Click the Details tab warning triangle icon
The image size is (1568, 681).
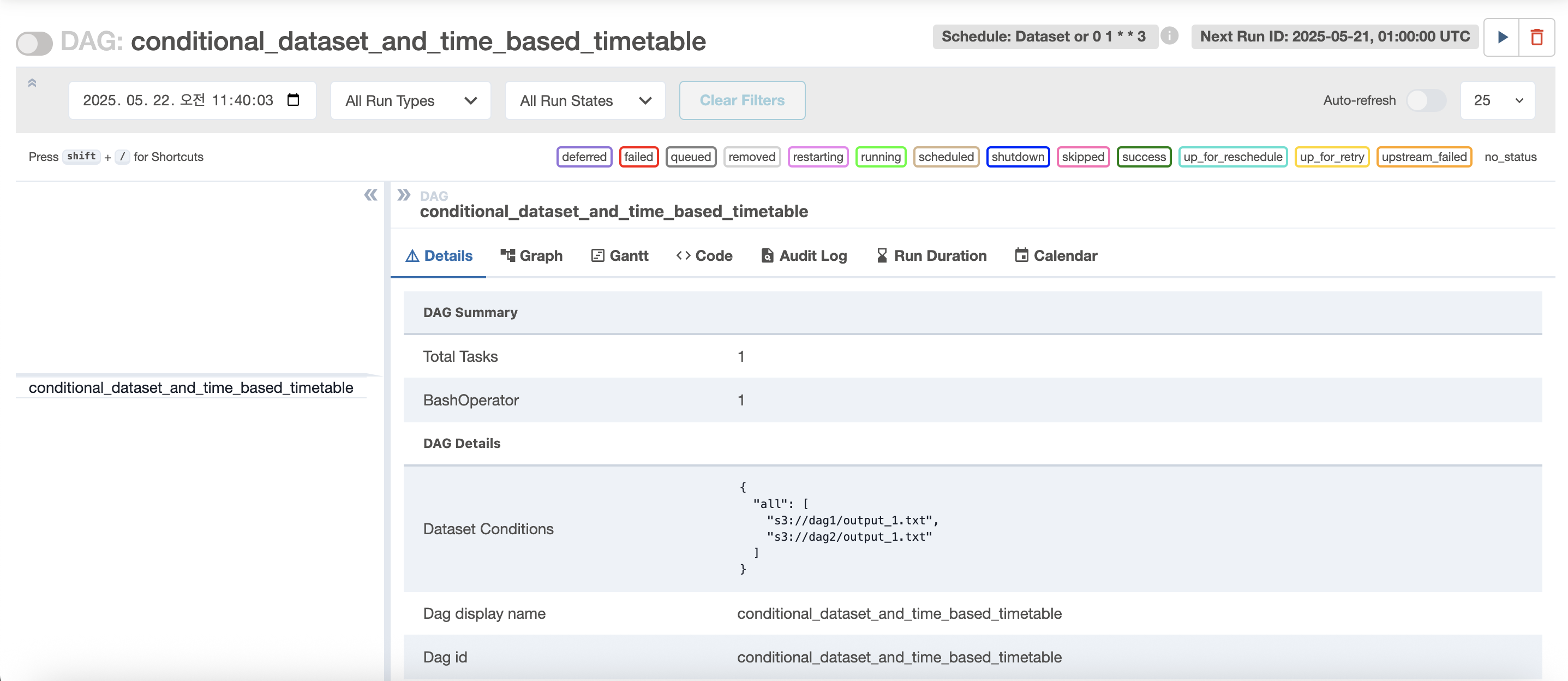pos(412,255)
